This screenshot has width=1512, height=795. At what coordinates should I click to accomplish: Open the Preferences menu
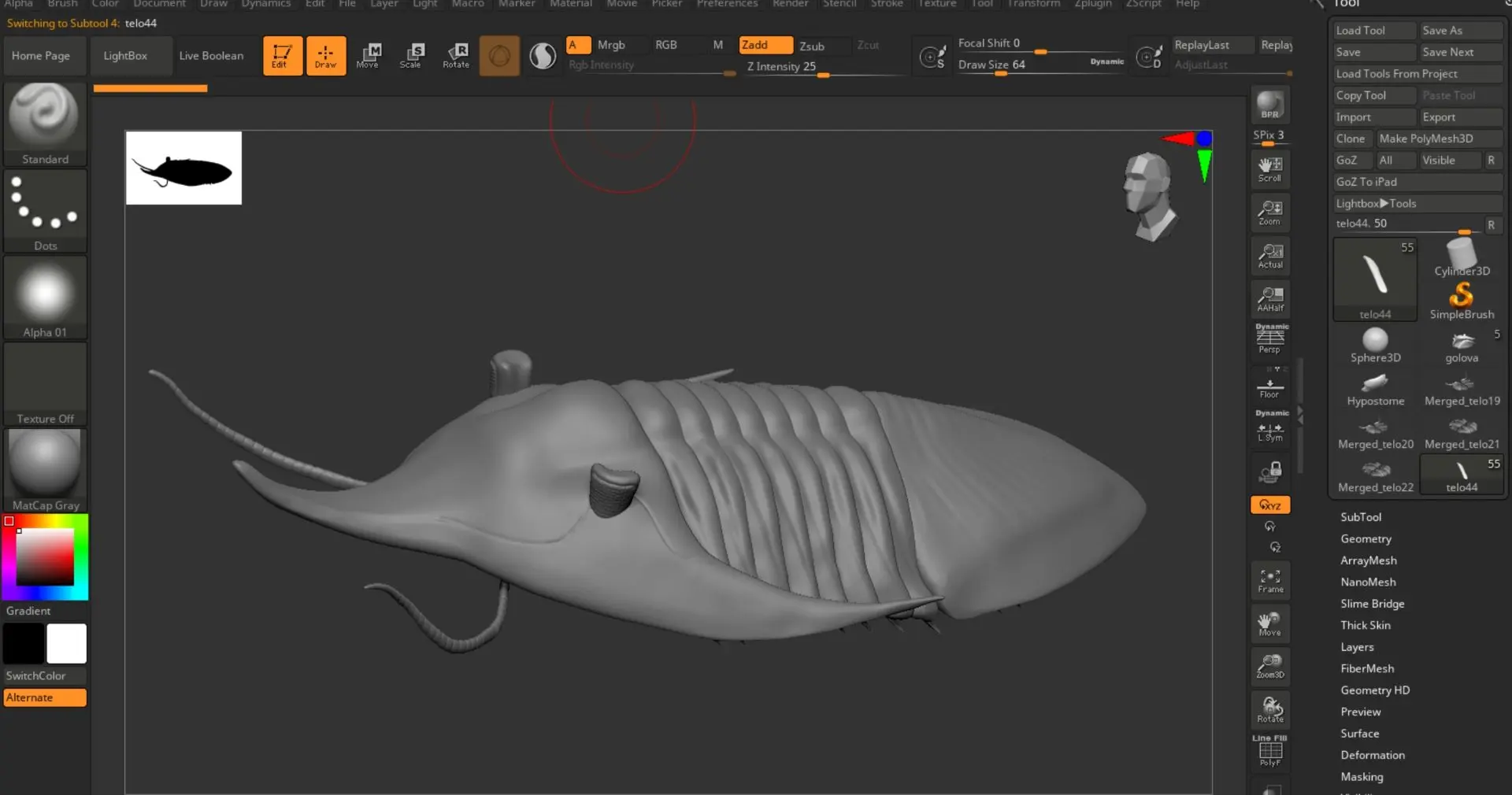pyautogui.click(x=727, y=4)
